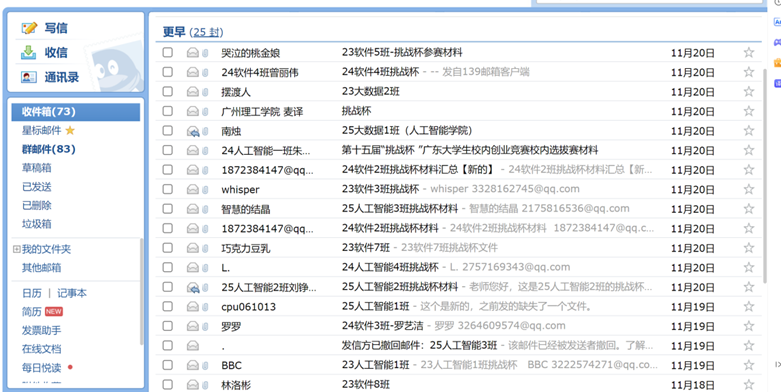The width and height of the screenshot is (781, 392).
Task: Check the box beside 南烛 email
Action: click(x=168, y=131)
